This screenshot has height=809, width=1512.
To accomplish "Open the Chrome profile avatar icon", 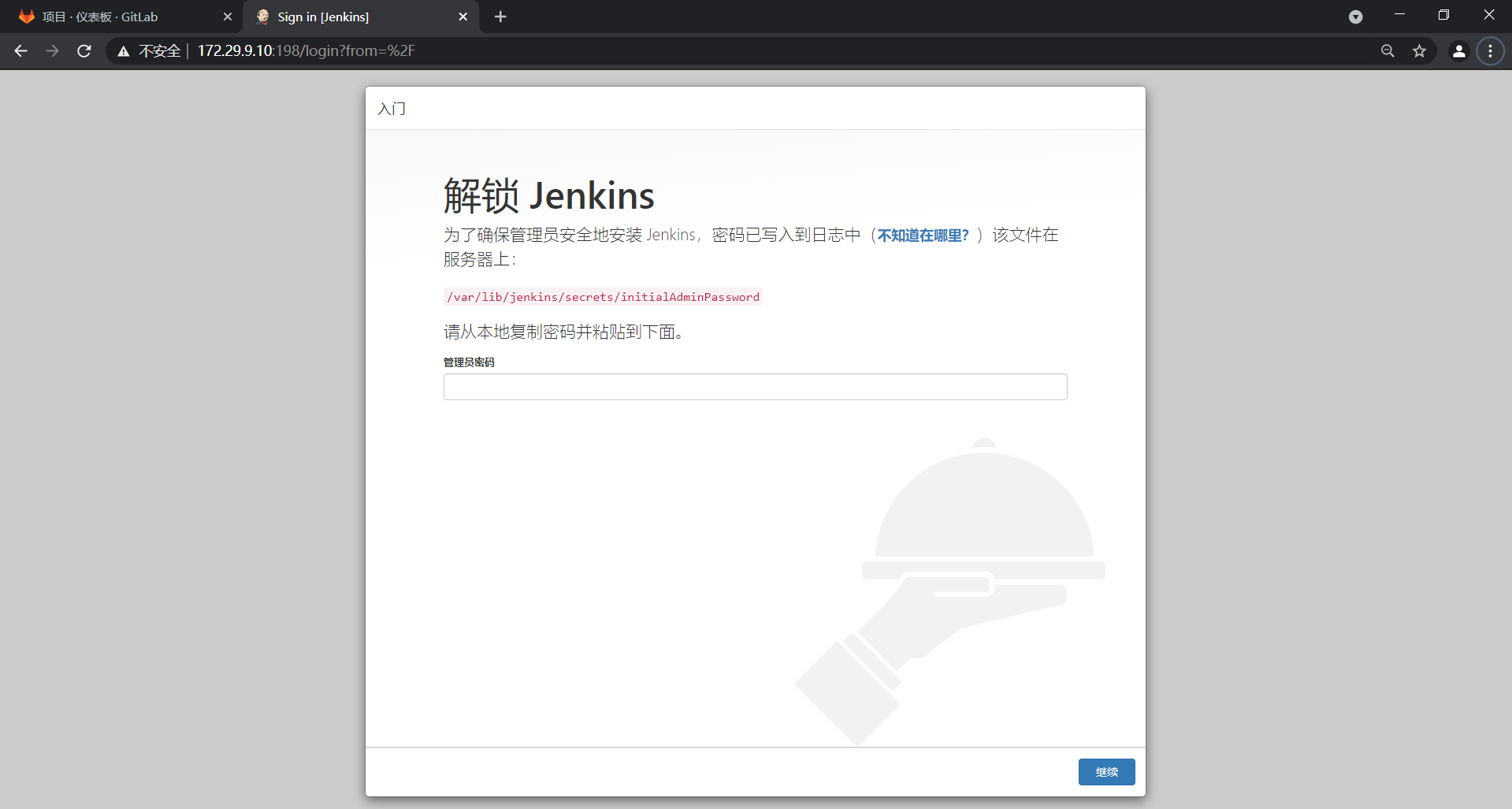I will click(1459, 51).
